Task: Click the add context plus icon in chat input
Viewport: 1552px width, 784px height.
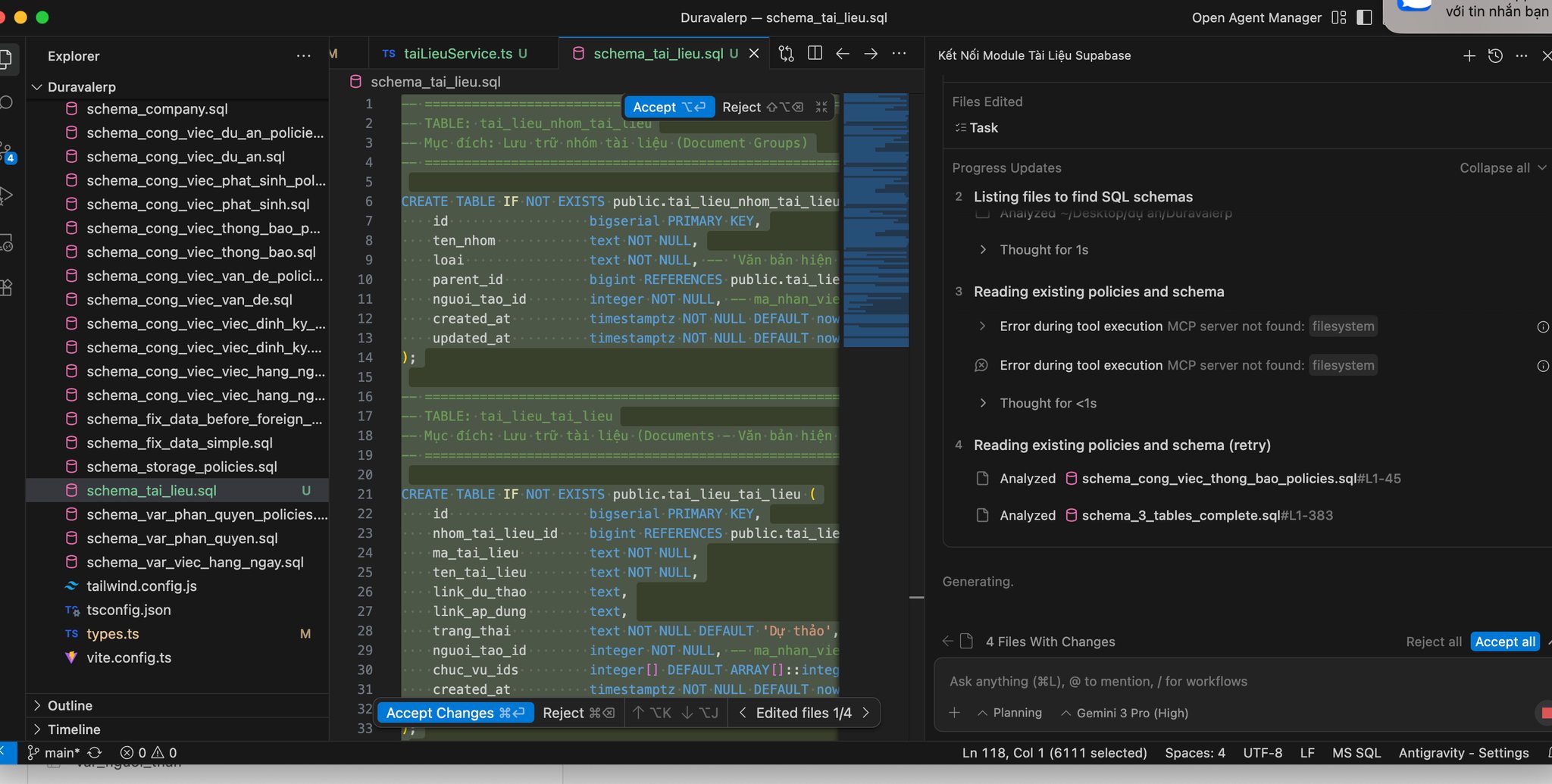Action: [x=955, y=713]
